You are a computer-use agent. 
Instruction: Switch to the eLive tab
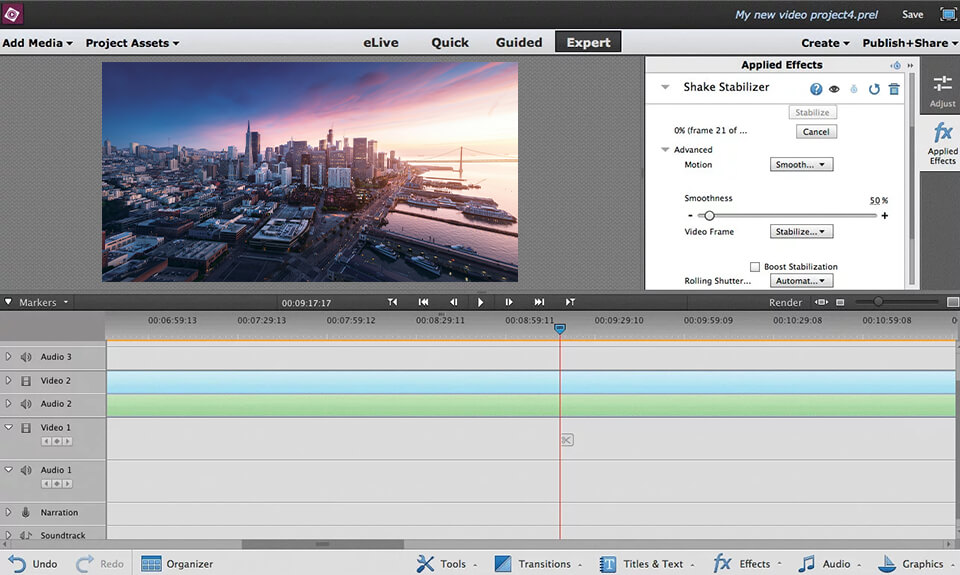(381, 43)
